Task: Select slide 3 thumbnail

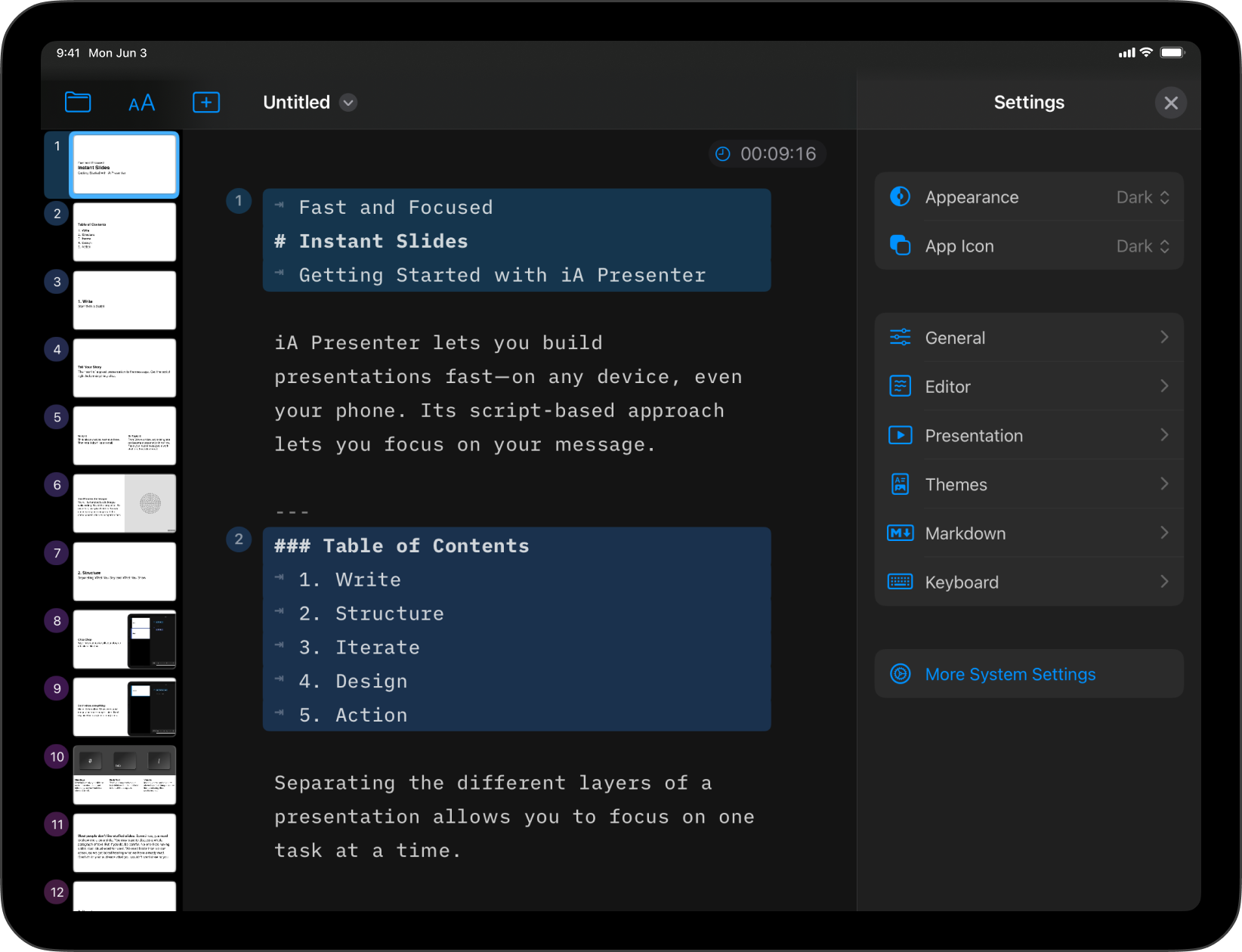Action: coord(125,300)
